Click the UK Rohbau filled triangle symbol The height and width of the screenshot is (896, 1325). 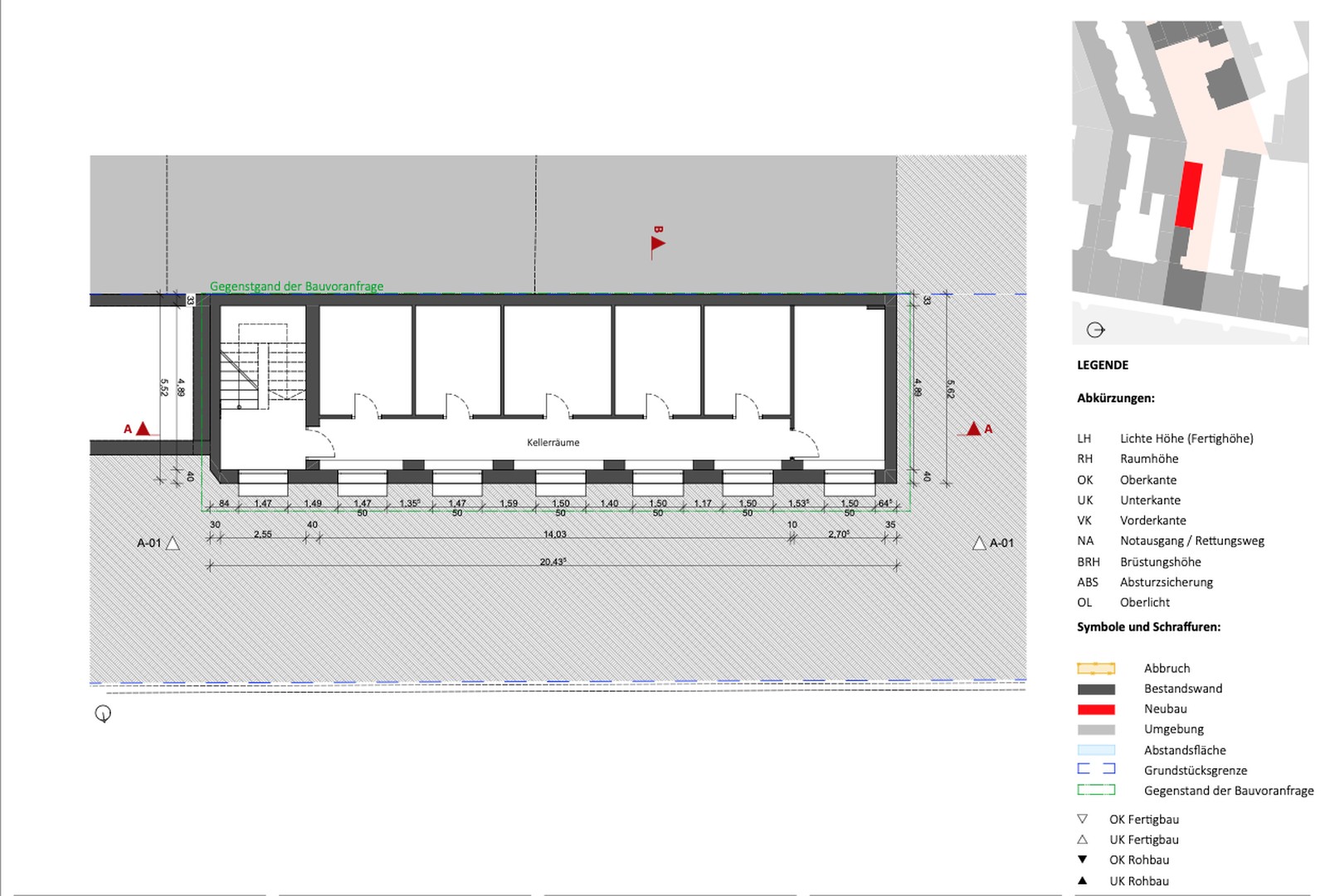click(1082, 880)
